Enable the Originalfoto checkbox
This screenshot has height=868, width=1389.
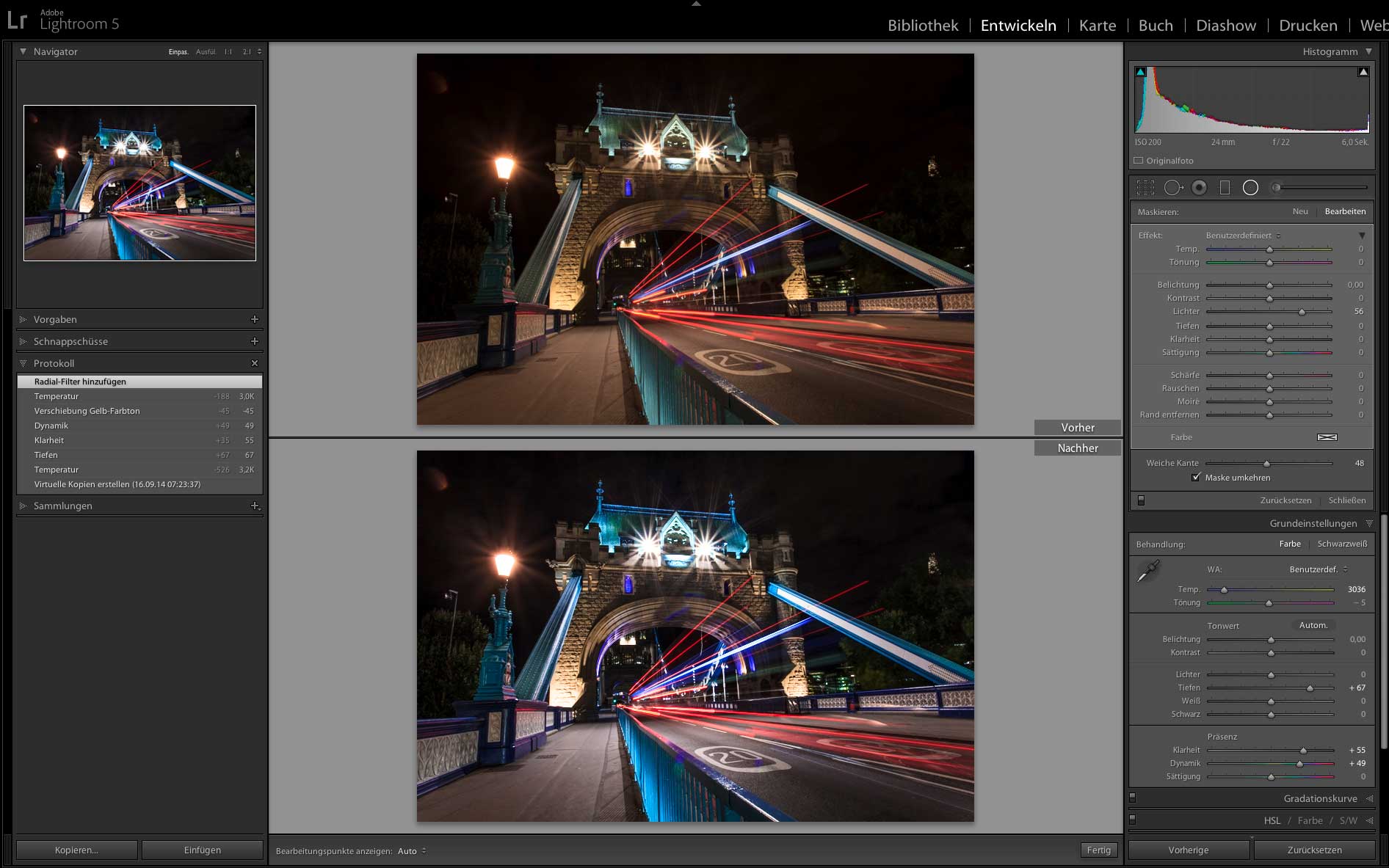1139,161
